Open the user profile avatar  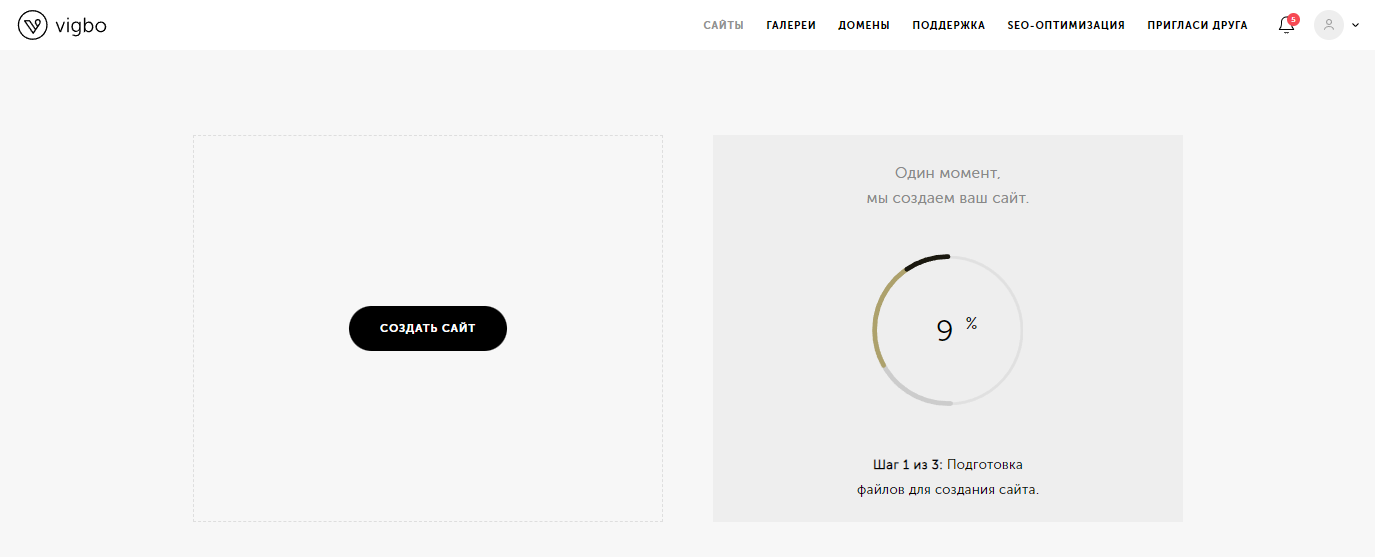click(x=1328, y=25)
